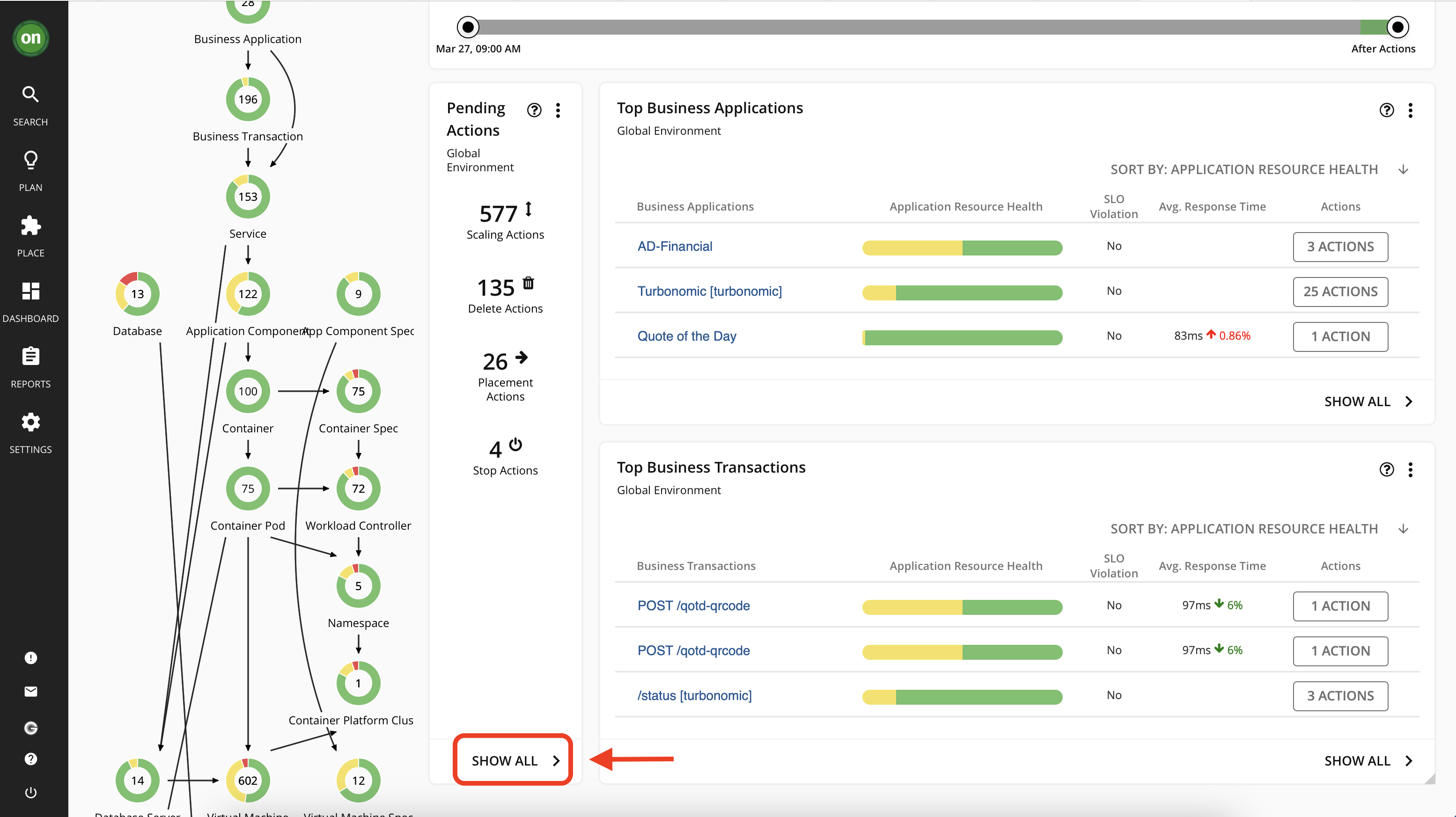Click the 83ms response time value
Screen dimensions: 1456x817
click(1188, 336)
